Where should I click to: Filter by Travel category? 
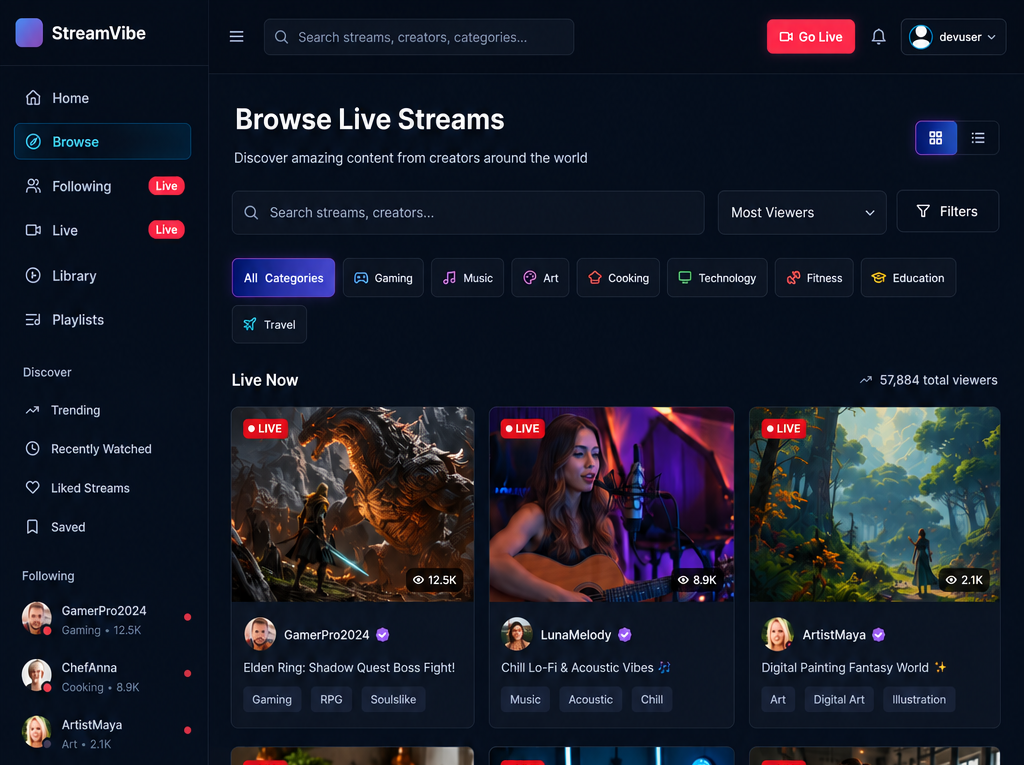click(x=269, y=324)
